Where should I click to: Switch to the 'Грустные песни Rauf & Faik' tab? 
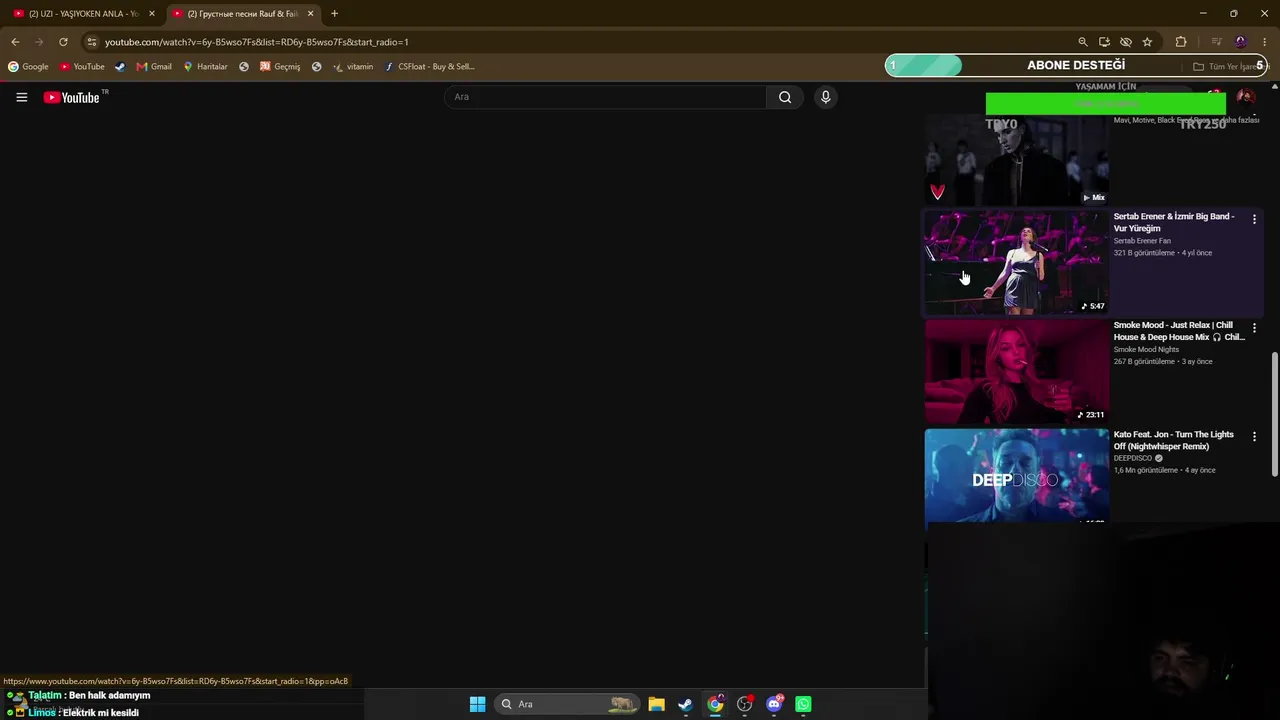243,14
